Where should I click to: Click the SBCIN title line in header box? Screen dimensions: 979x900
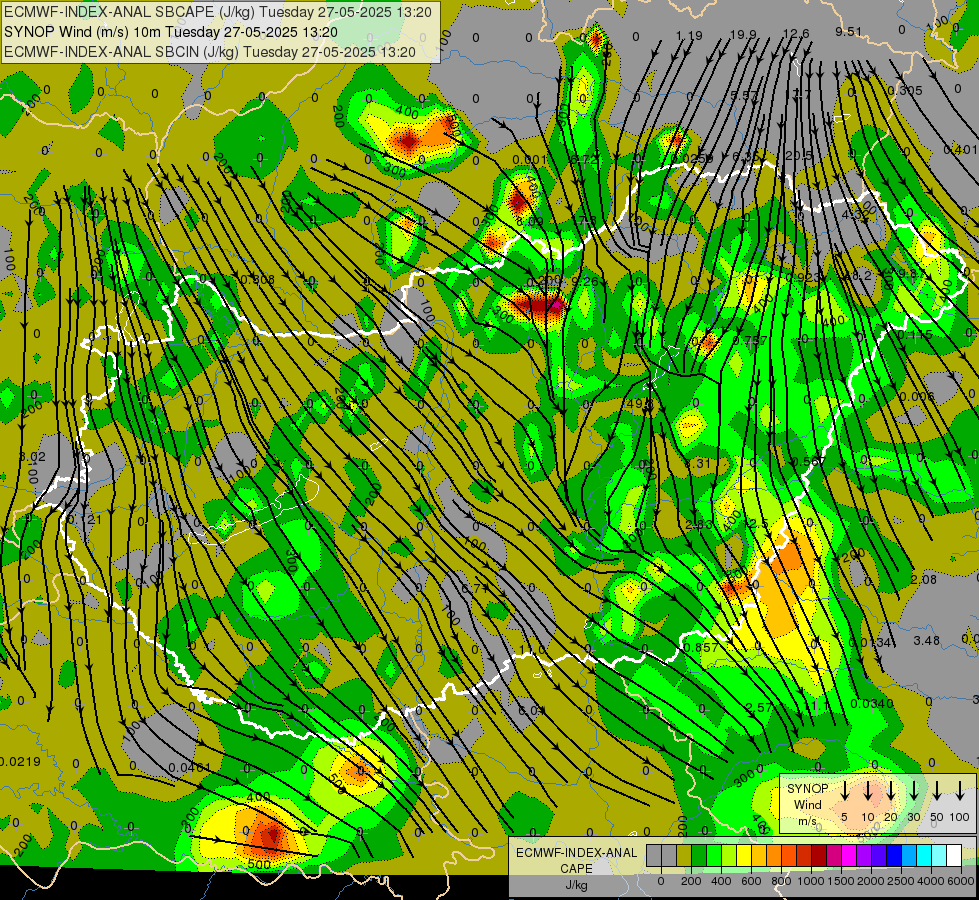click(x=210, y=52)
